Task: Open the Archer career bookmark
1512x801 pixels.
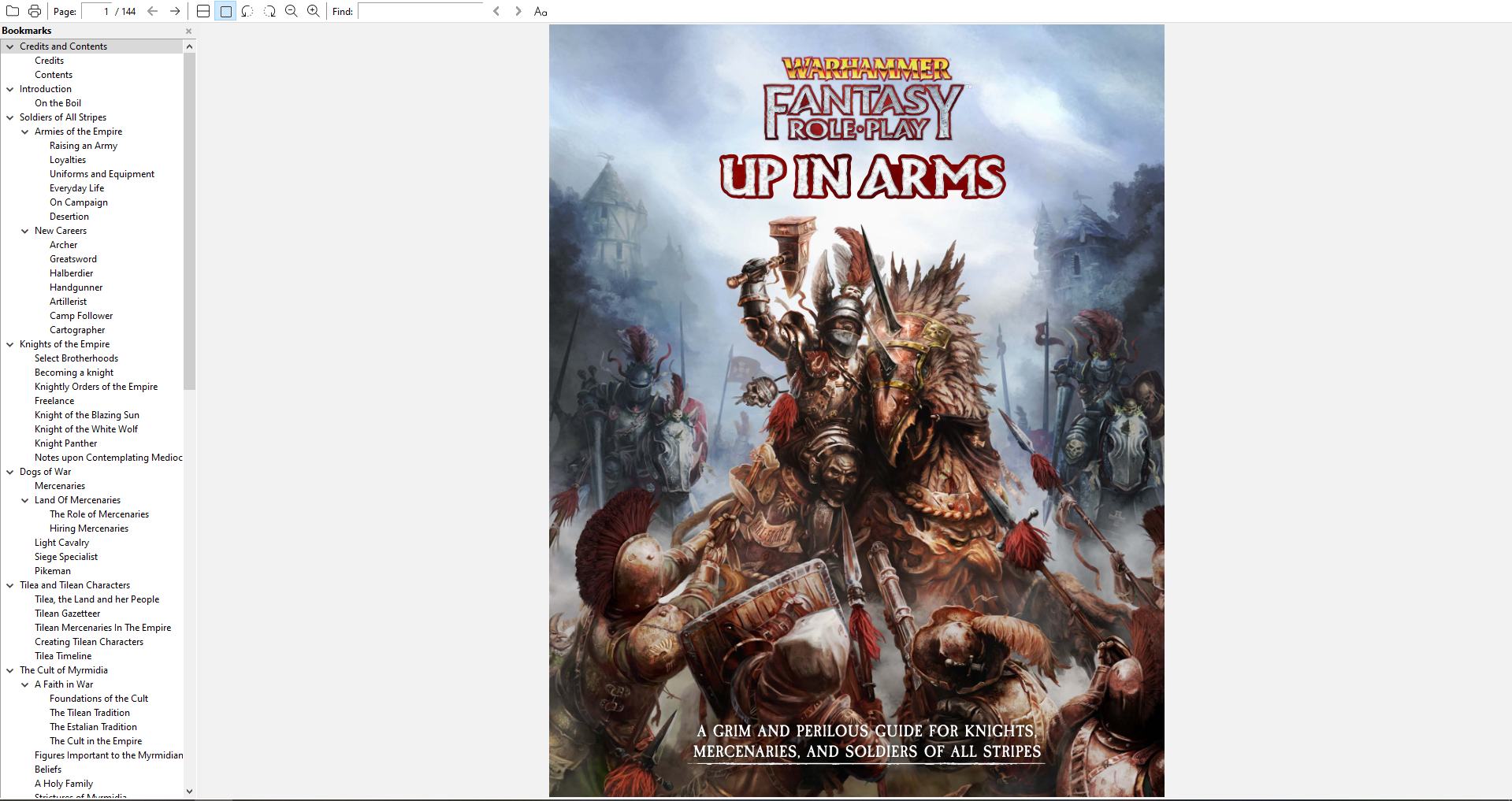Action: point(63,245)
